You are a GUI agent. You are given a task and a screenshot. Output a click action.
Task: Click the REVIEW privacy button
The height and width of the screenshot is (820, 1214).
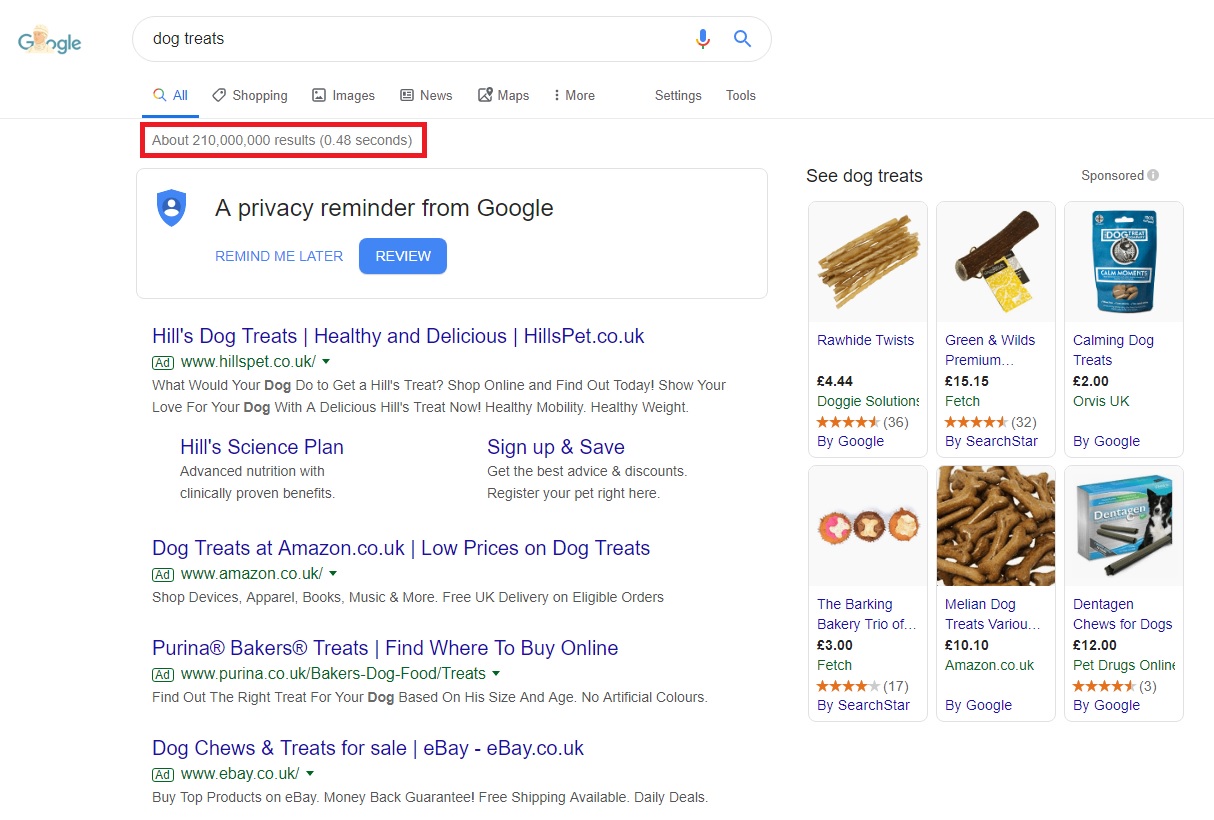pos(403,256)
